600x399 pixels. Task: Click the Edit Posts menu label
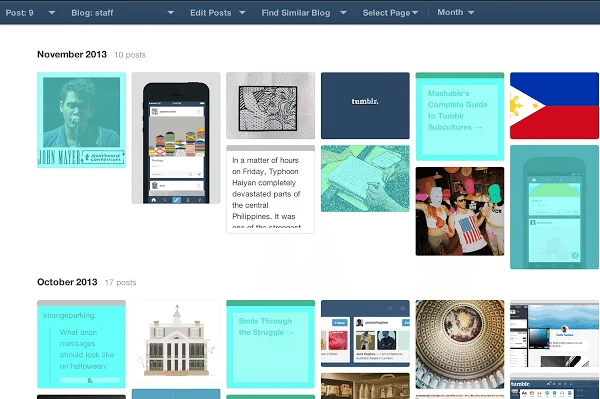click(x=210, y=13)
